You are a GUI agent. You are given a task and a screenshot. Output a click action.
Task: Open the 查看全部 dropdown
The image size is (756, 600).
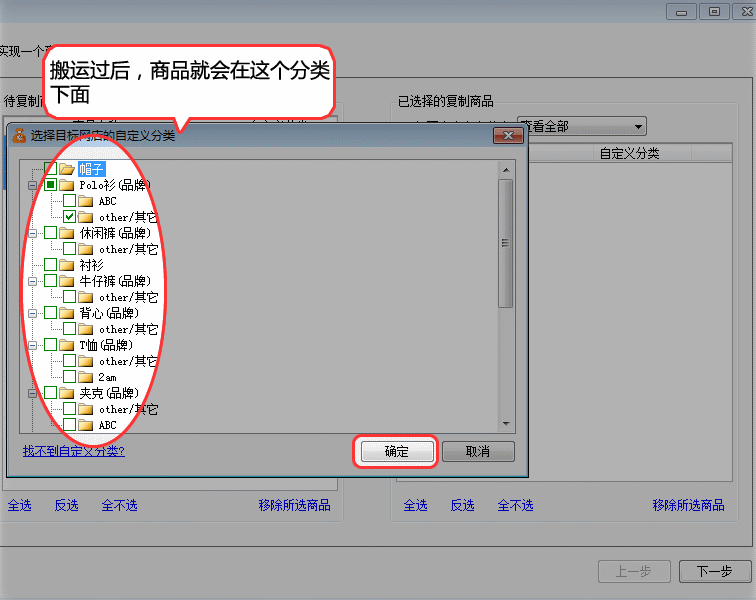pos(581,126)
